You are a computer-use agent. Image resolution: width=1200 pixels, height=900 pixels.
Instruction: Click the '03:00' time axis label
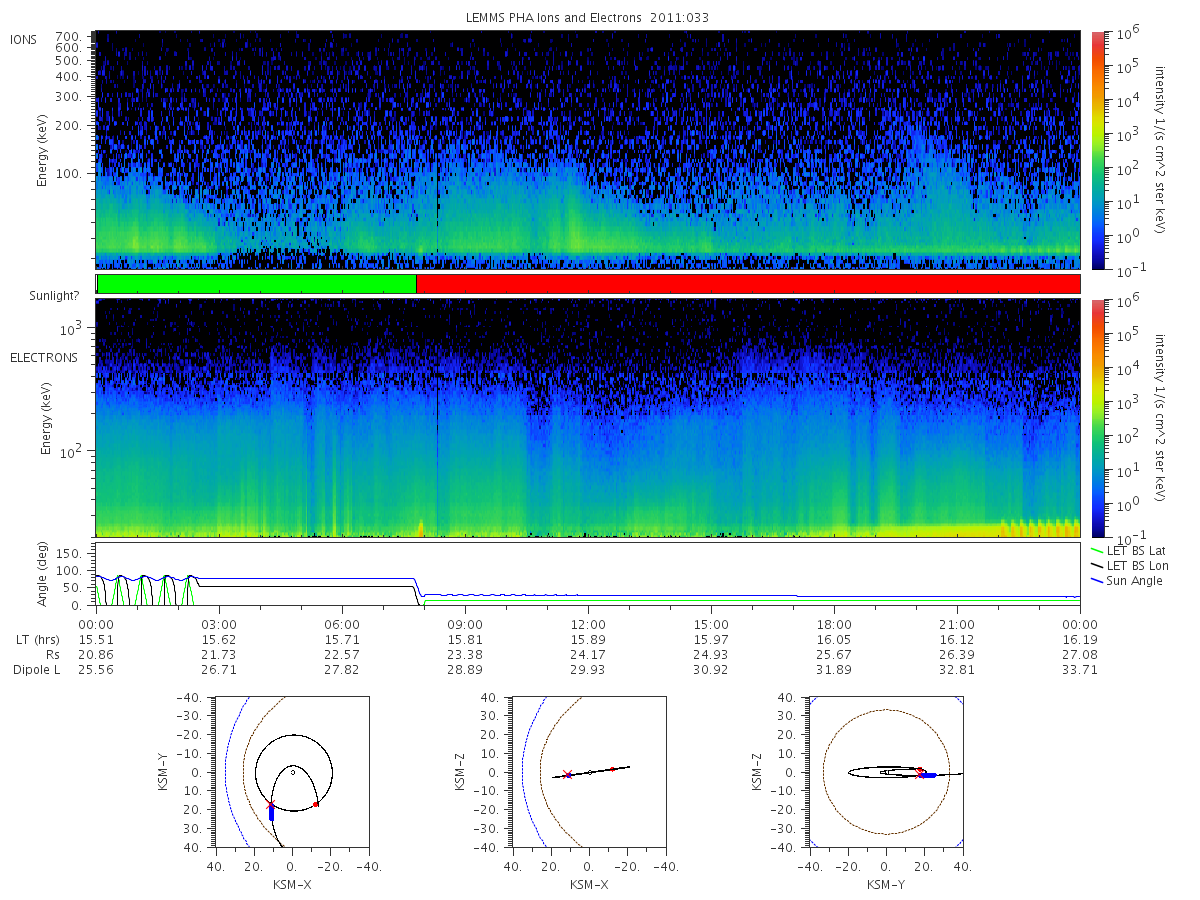[x=219, y=623]
